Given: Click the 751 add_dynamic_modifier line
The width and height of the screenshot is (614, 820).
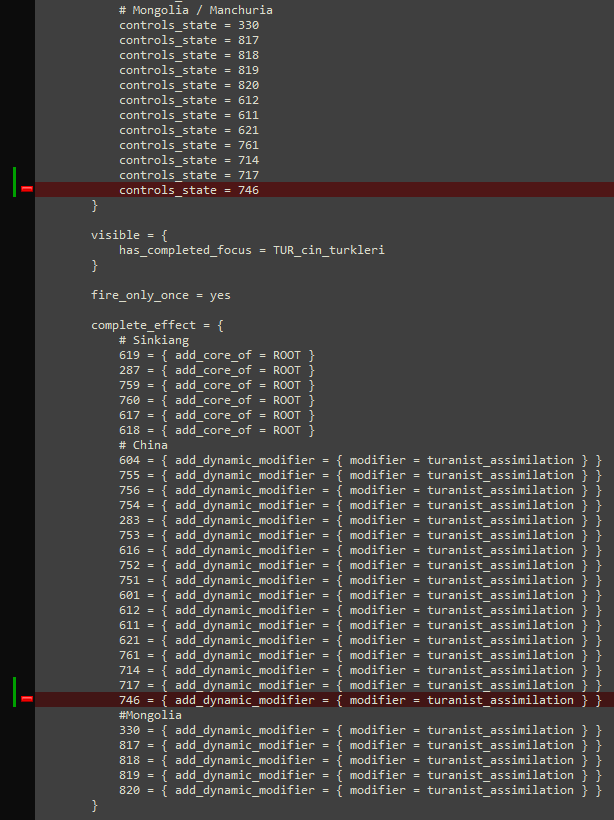Looking at the screenshot, I should pyautogui.click(x=360, y=580).
